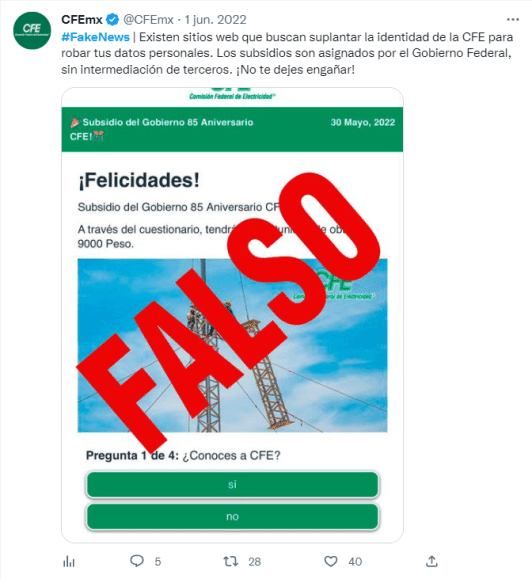Click the green Subsidio del Gobierno banner

coord(232,129)
